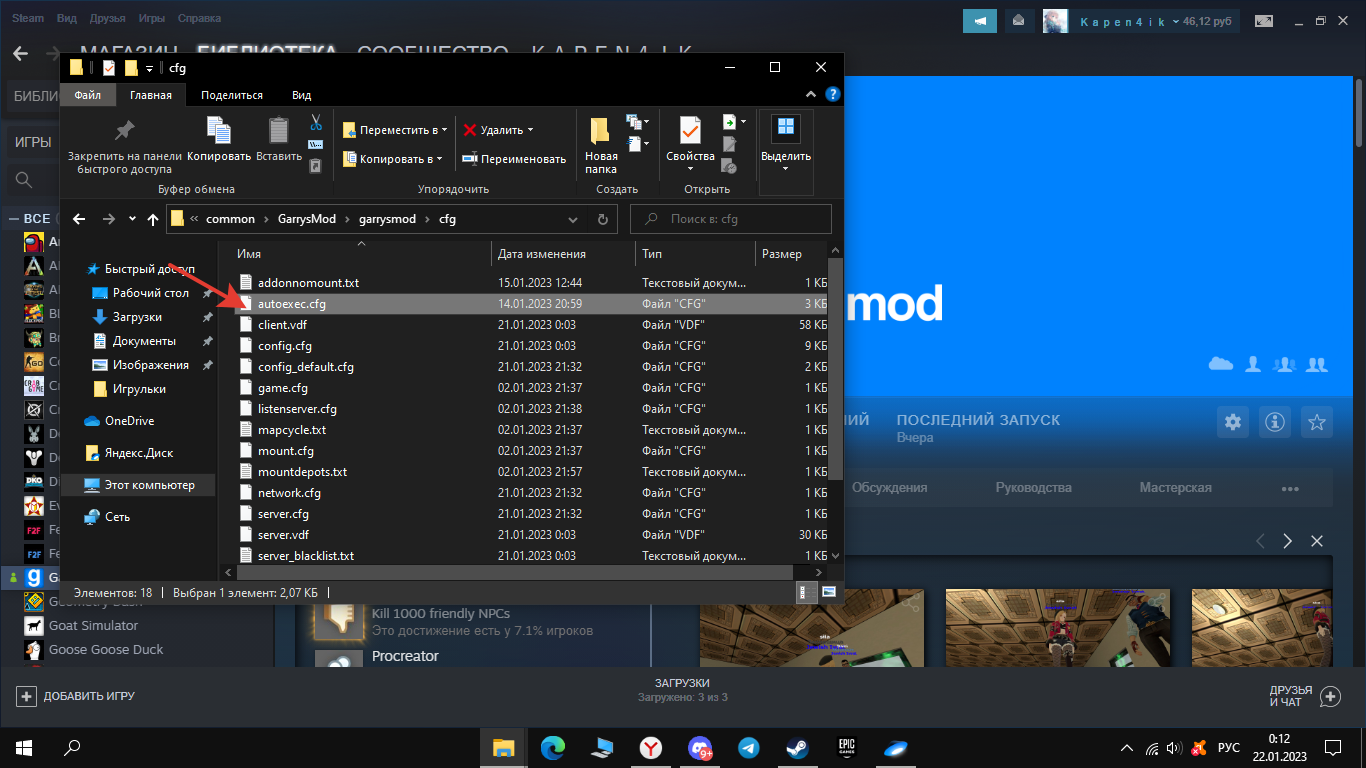The image size is (1366, 768).
Task: Create a Новая папка in Explorer
Action: point(601,146)
